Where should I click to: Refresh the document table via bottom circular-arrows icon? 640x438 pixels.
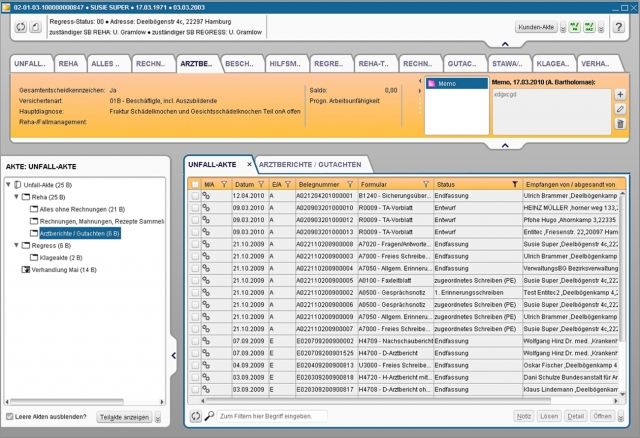[x=196, y=416]
